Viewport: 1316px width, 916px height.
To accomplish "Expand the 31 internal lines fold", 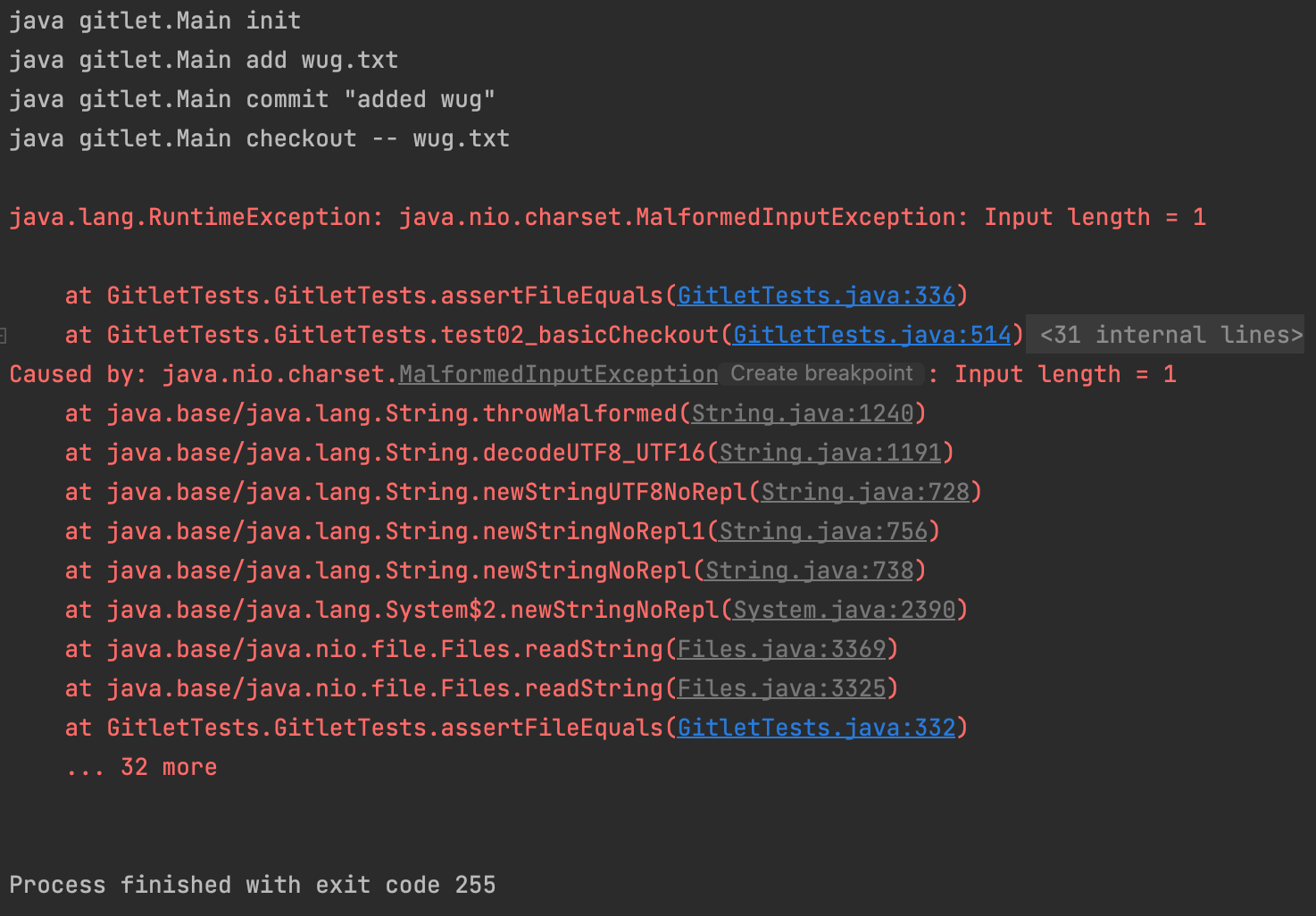I will tap(1170, 335).
